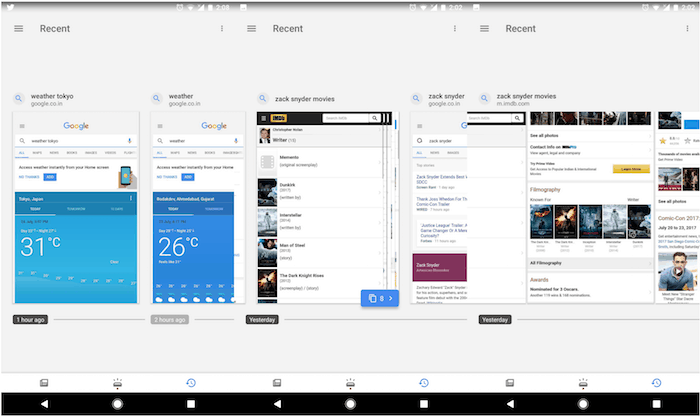This screenshot has width=700, height=416.
Task: Tap Android overview square in first screen
Action: pyautogui.click(x=191, y=404)
